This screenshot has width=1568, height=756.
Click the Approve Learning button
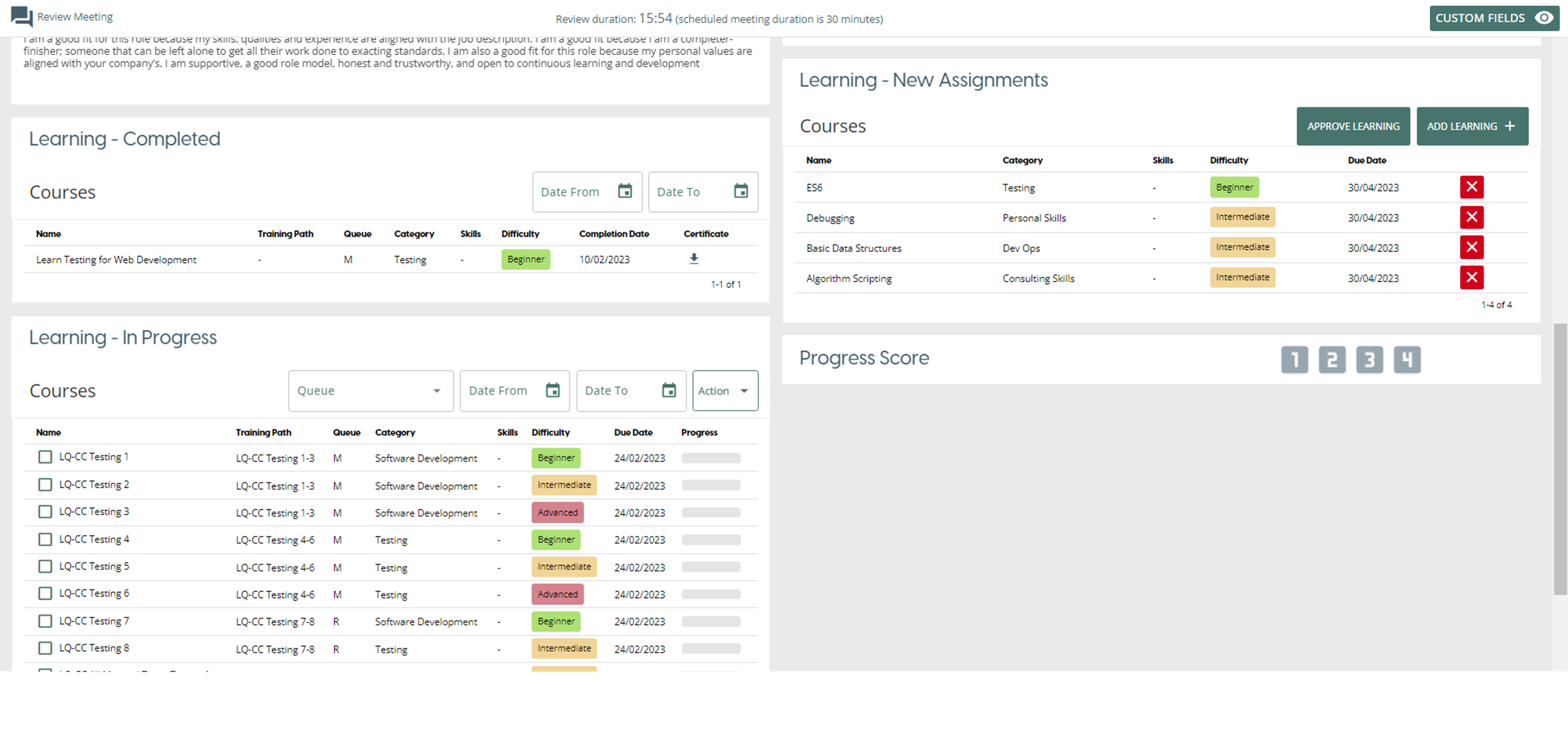pos(1353,126)
